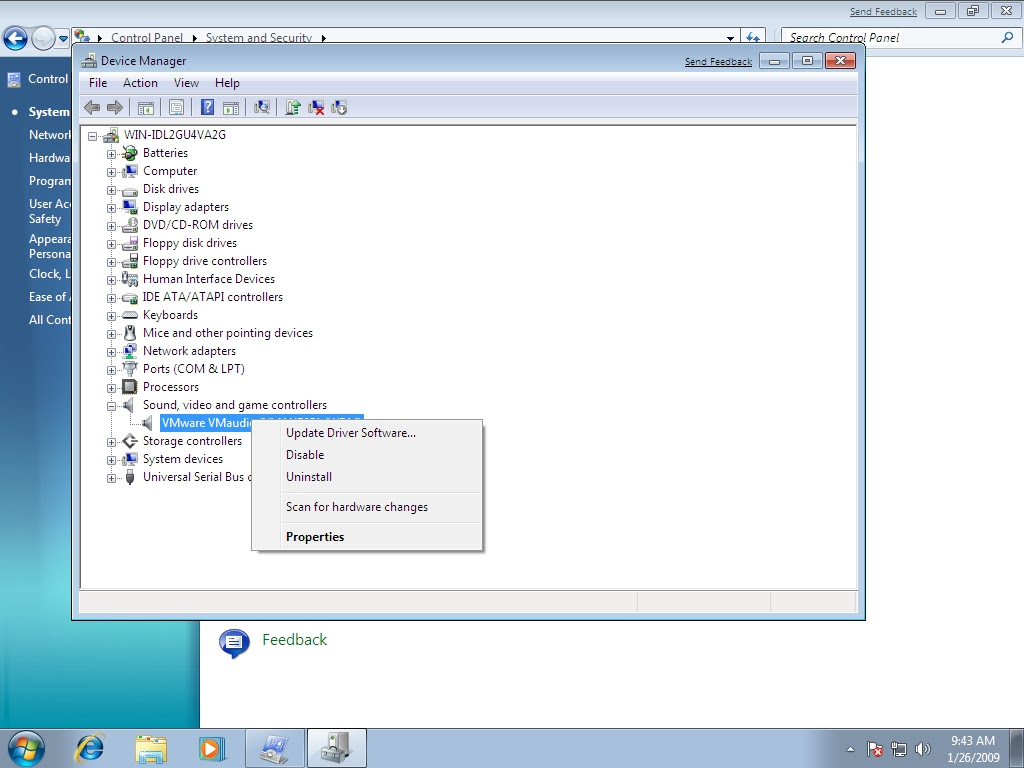
Task: Click the Feedback speech bubble icon
Action: pyautogui.click(x=234, y=643)
